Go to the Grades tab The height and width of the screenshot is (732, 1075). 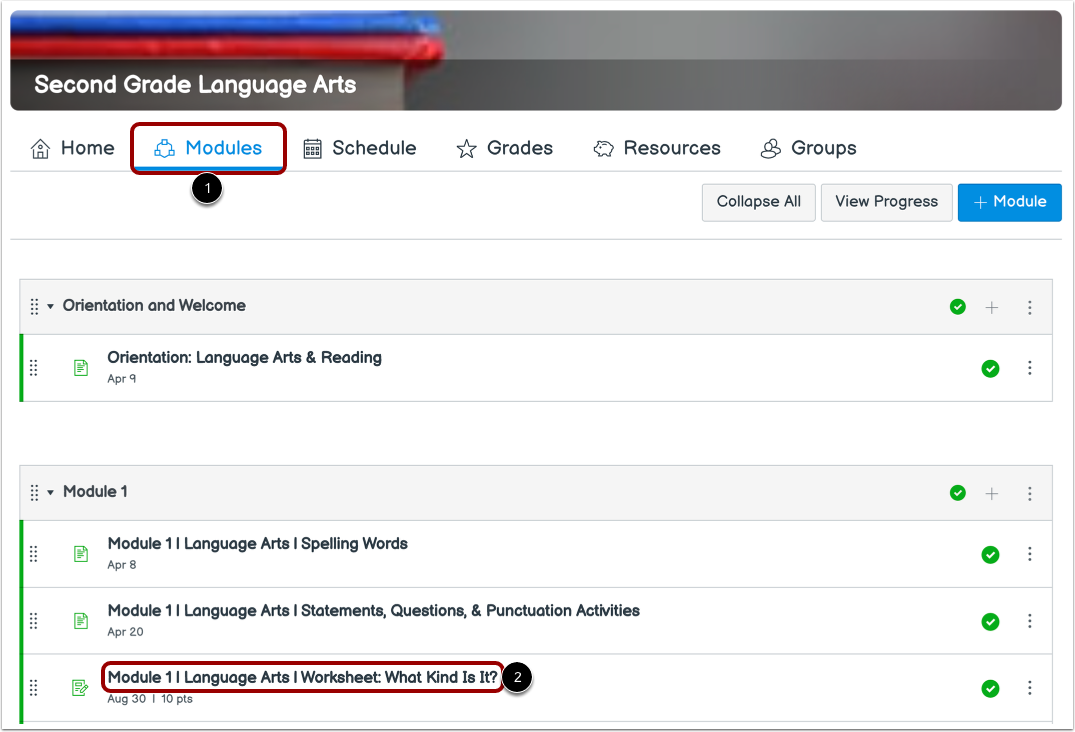click(x=505, y=148)
